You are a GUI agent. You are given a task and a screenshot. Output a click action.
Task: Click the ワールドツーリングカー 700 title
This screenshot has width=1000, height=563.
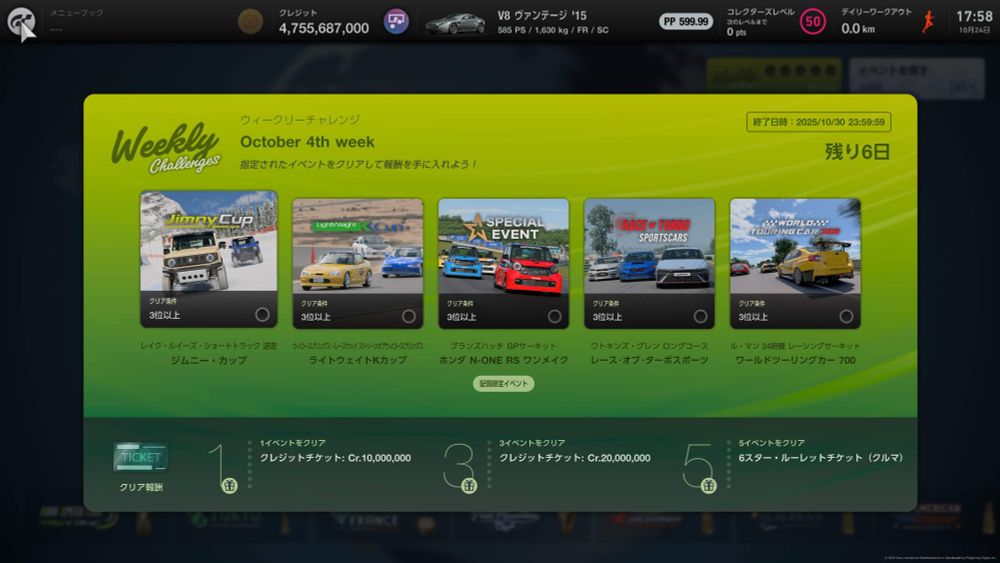[x=795, y=360]
